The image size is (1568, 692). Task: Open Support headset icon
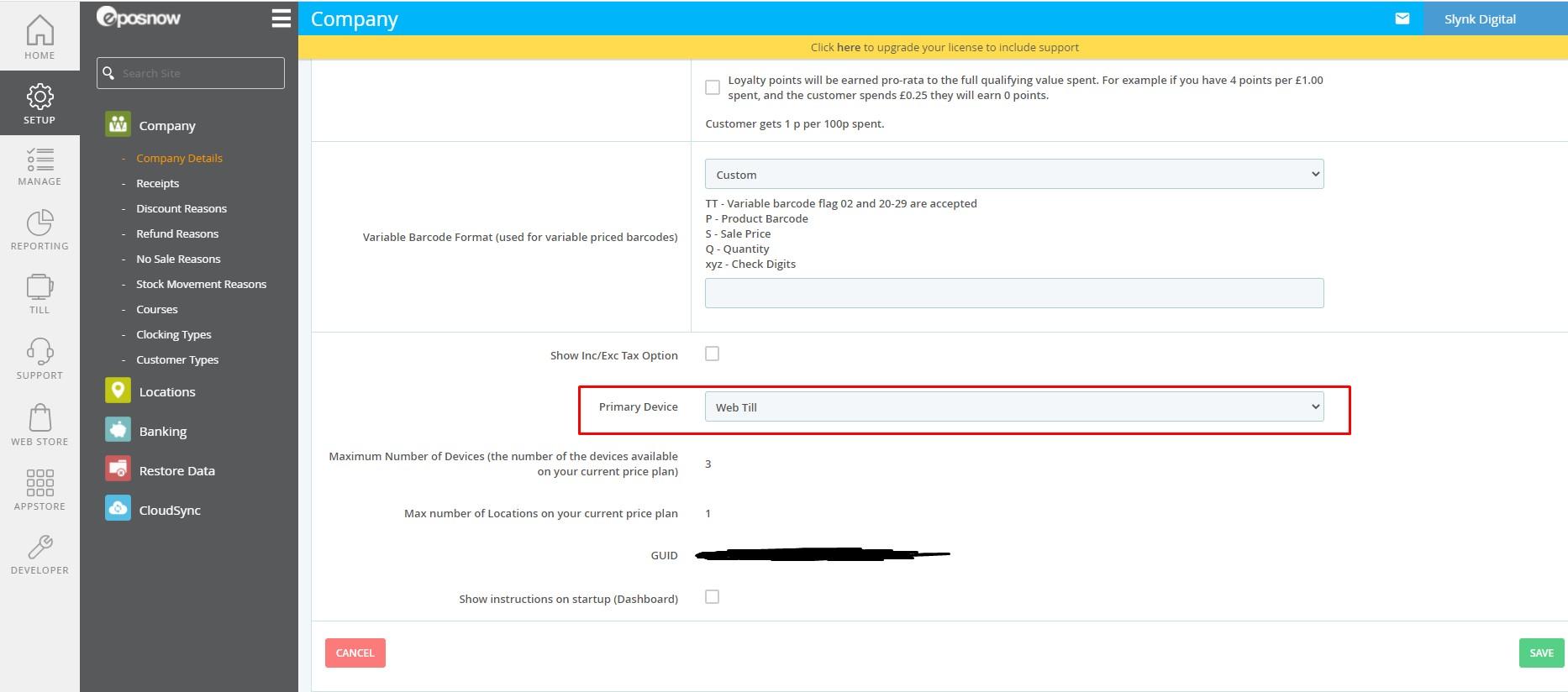pyautogui.click(x=39, y=352)
